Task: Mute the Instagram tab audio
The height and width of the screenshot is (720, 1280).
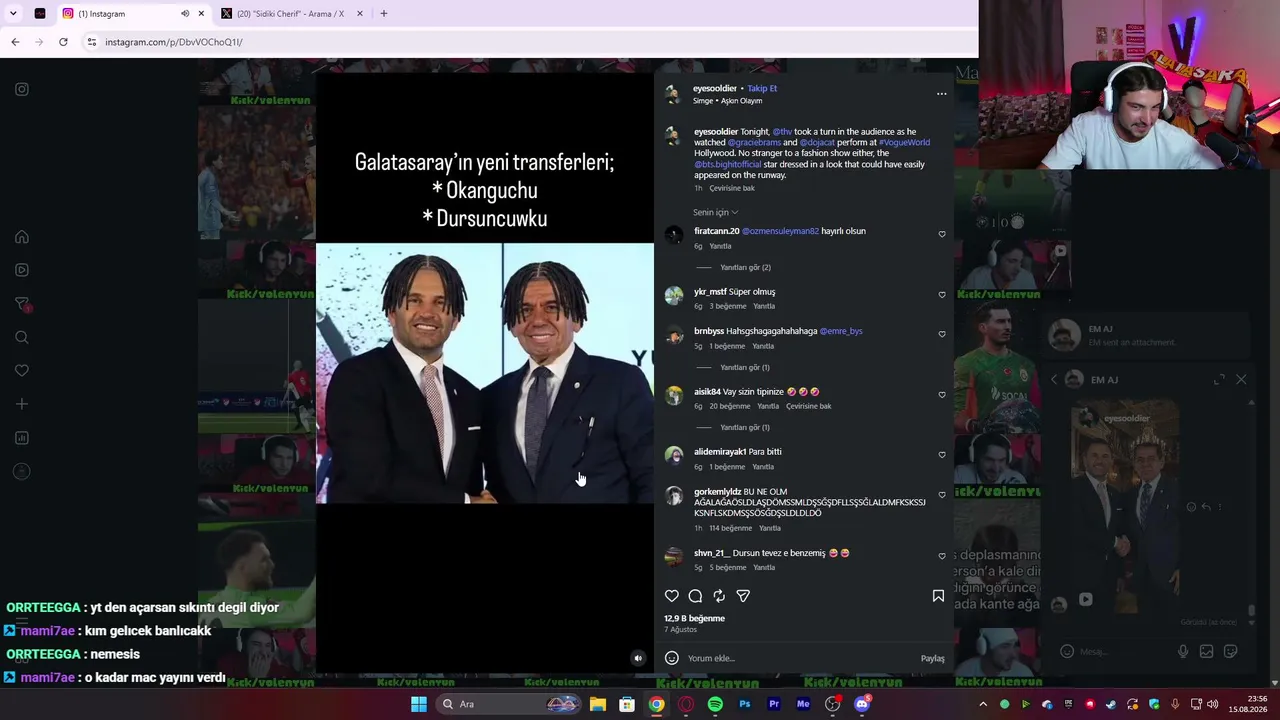Action: [x=185, y=14]
